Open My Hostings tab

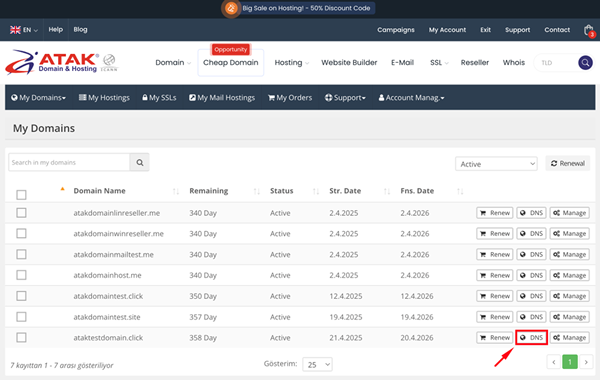(x=104, y=98)
